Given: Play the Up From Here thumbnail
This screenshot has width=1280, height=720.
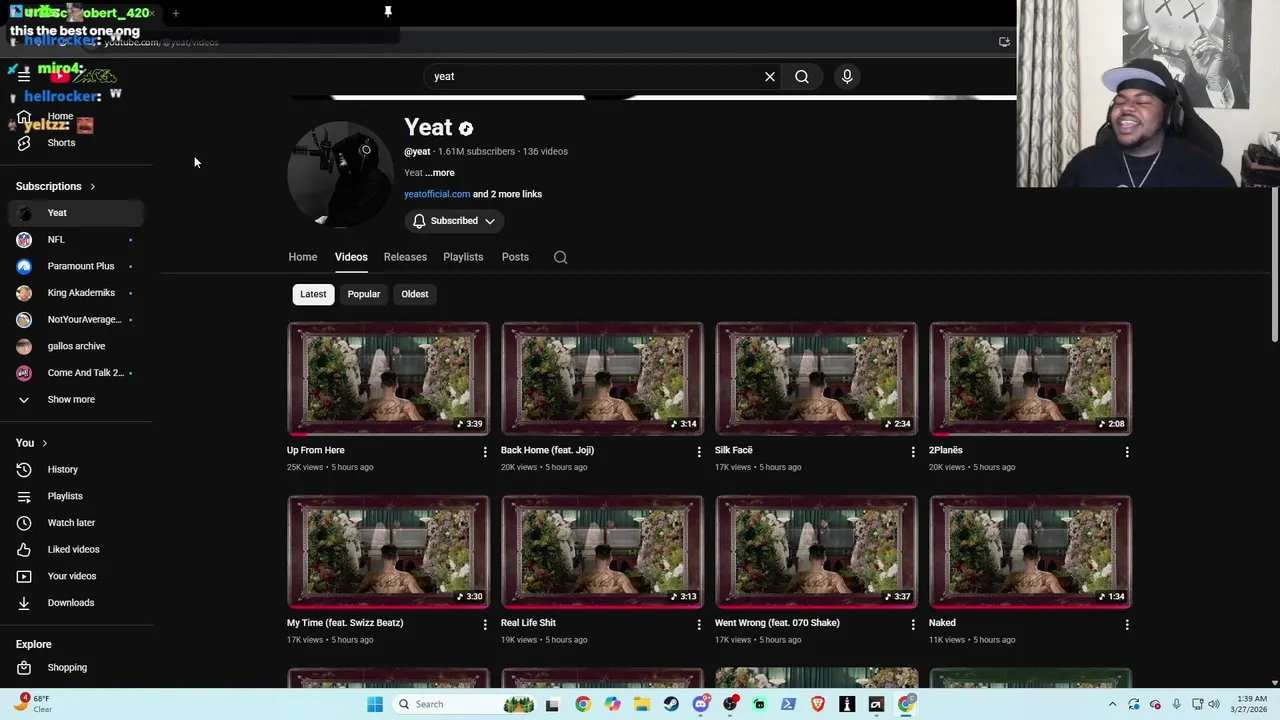Looking at the screenshot, I should (x=388, y=379).
